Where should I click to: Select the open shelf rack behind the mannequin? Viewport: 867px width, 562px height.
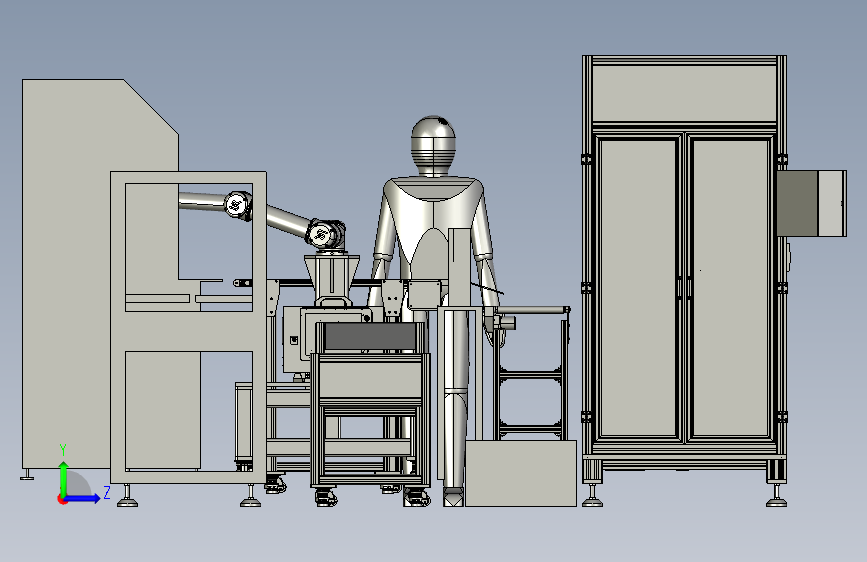click(531, 373)
